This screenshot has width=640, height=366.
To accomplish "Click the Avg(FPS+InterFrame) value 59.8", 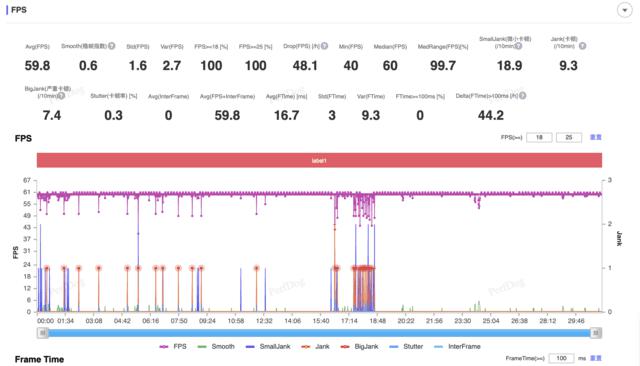I will (x=227, y=115).
